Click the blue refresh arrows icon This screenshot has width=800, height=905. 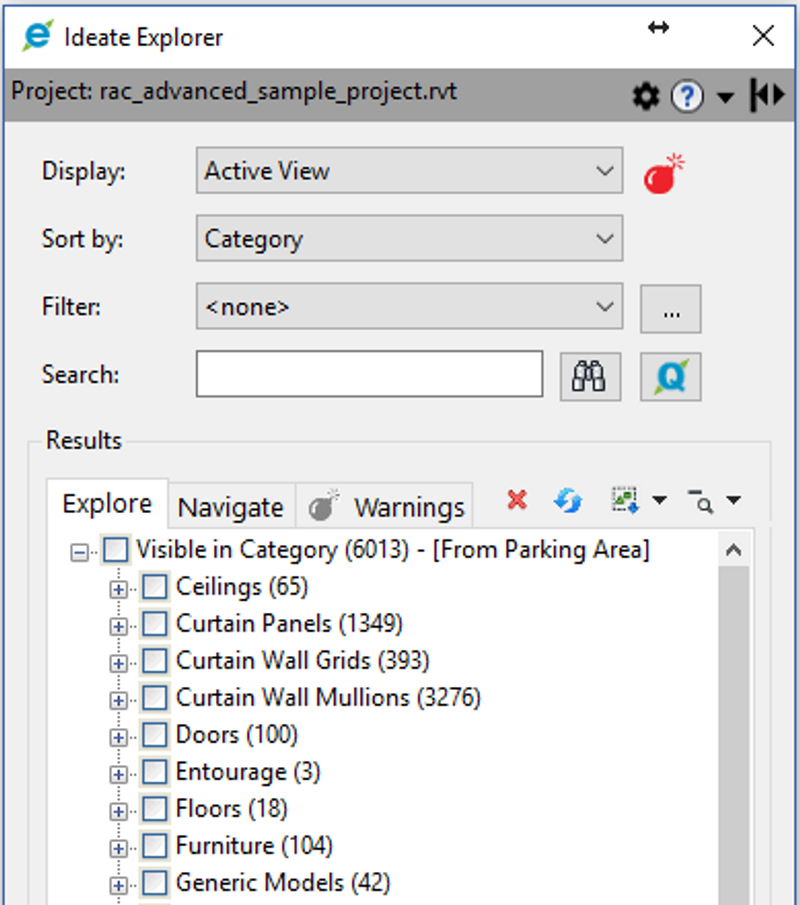(568, 500)
